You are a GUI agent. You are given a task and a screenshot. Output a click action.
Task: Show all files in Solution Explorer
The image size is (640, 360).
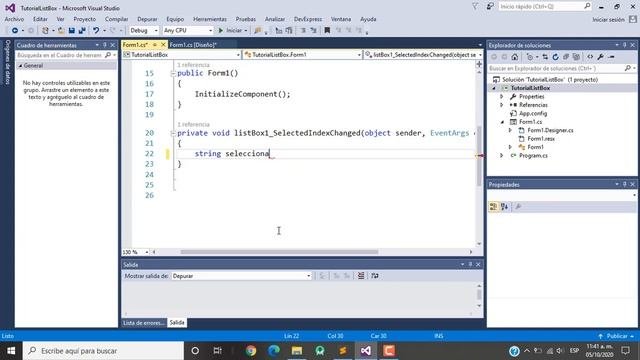tap(576, 57)
